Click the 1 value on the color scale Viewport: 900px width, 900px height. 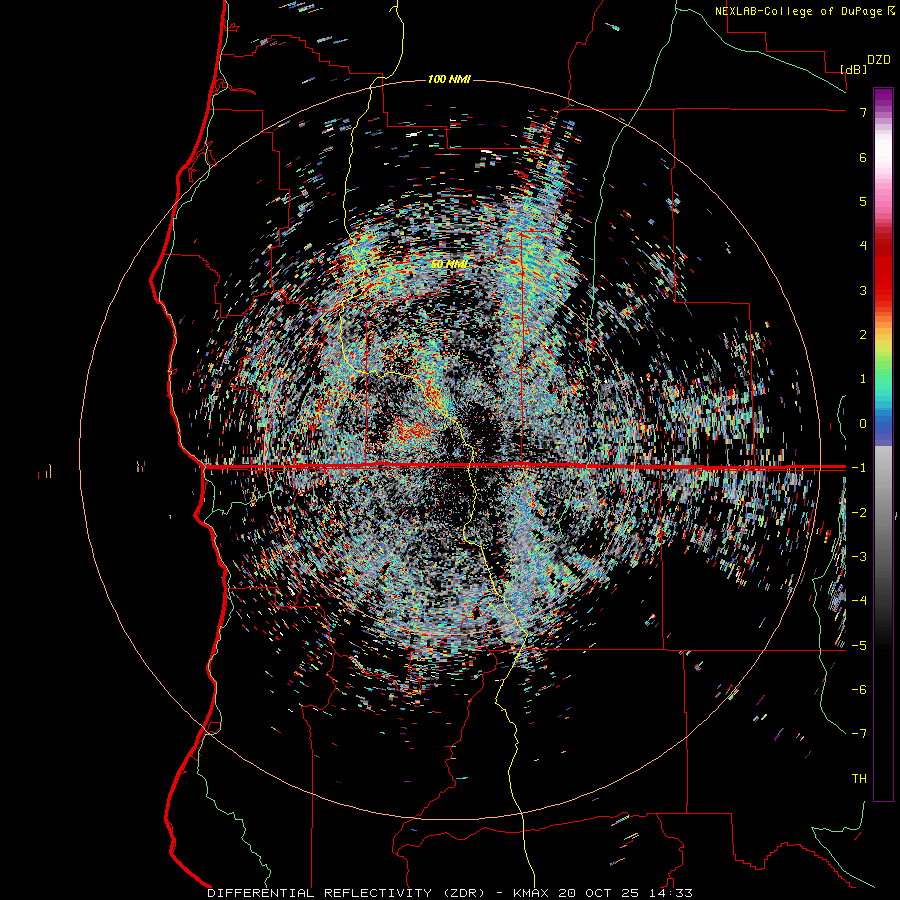(863, 379)
